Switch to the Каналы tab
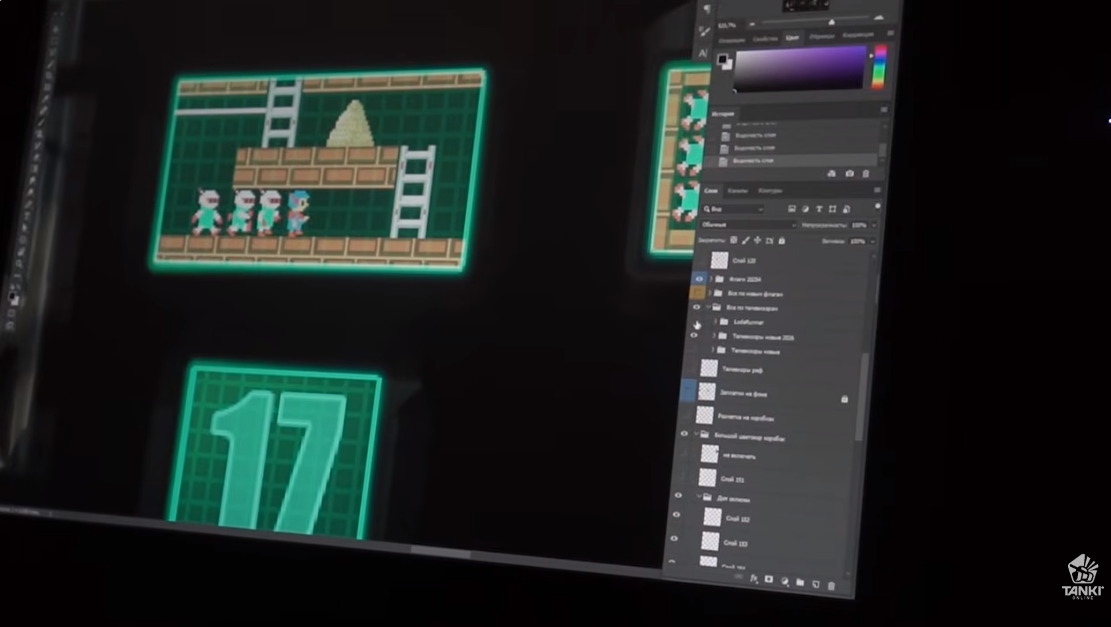Screen dimensions: 1111x627 tap(738, 191)
